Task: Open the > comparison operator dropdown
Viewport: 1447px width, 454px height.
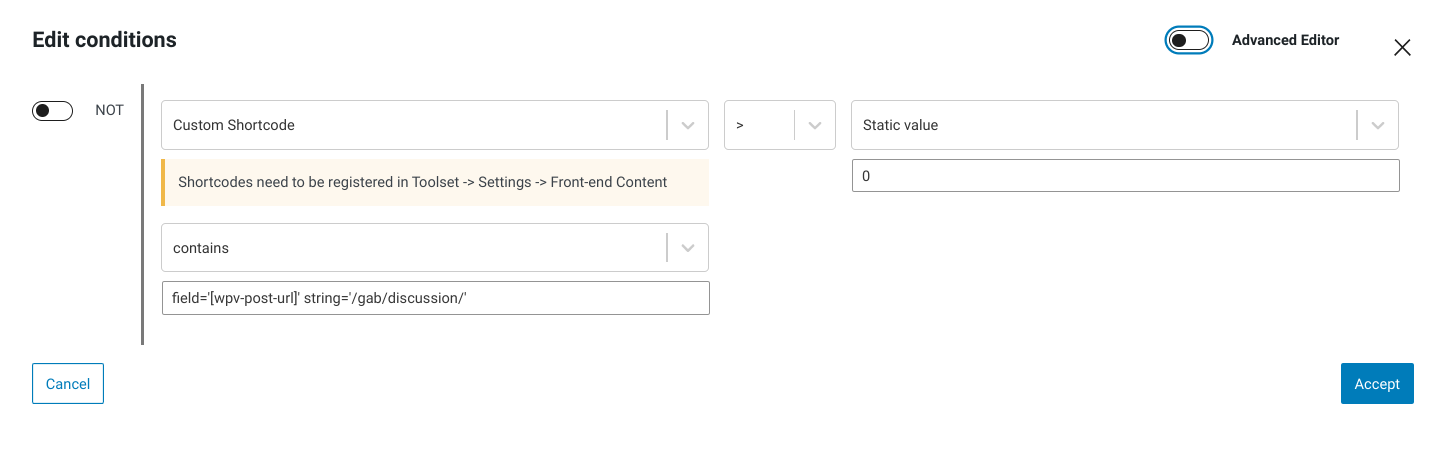Action: click(x=780, y=125)
